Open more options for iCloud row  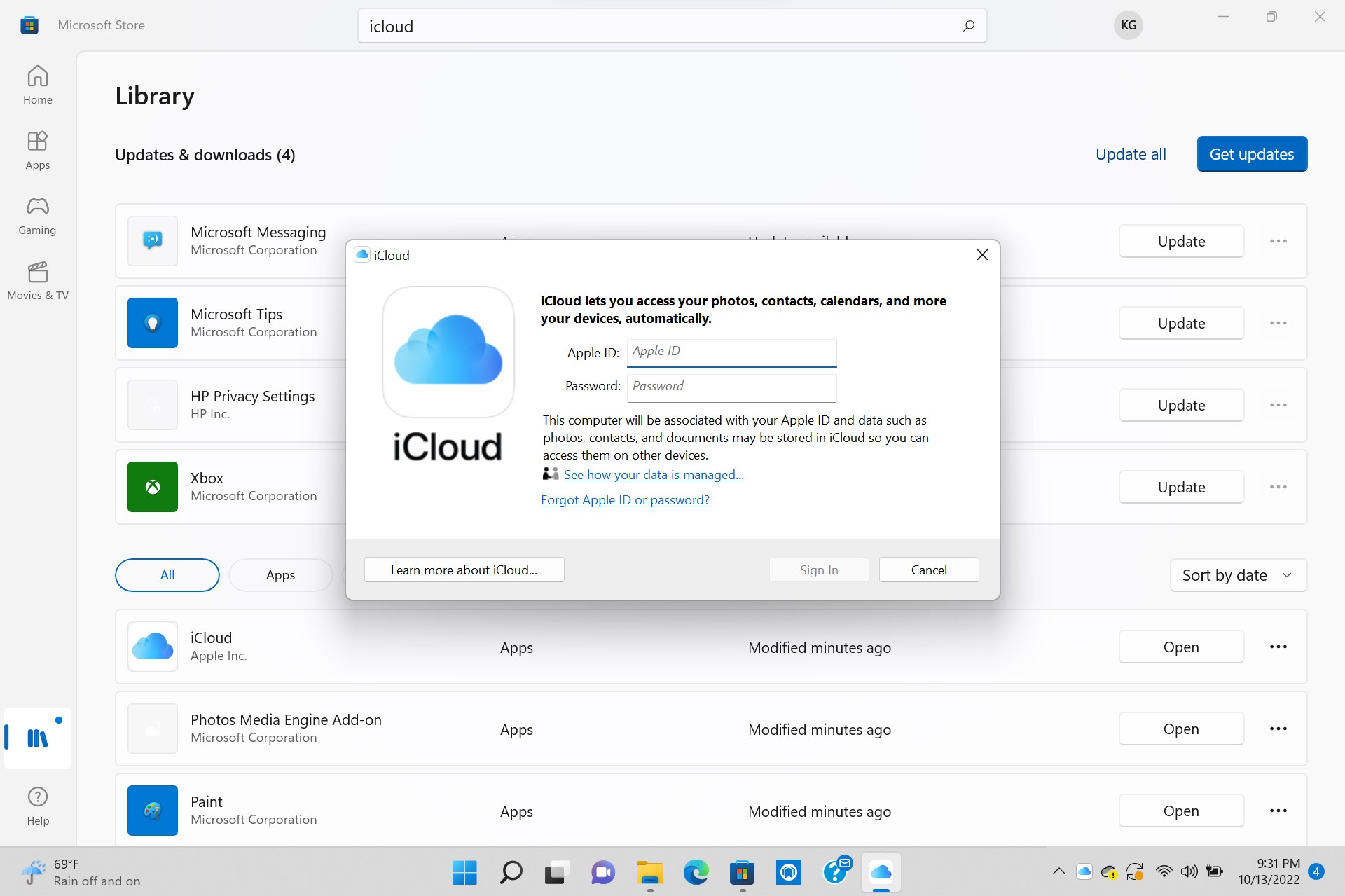[1278, 647]
